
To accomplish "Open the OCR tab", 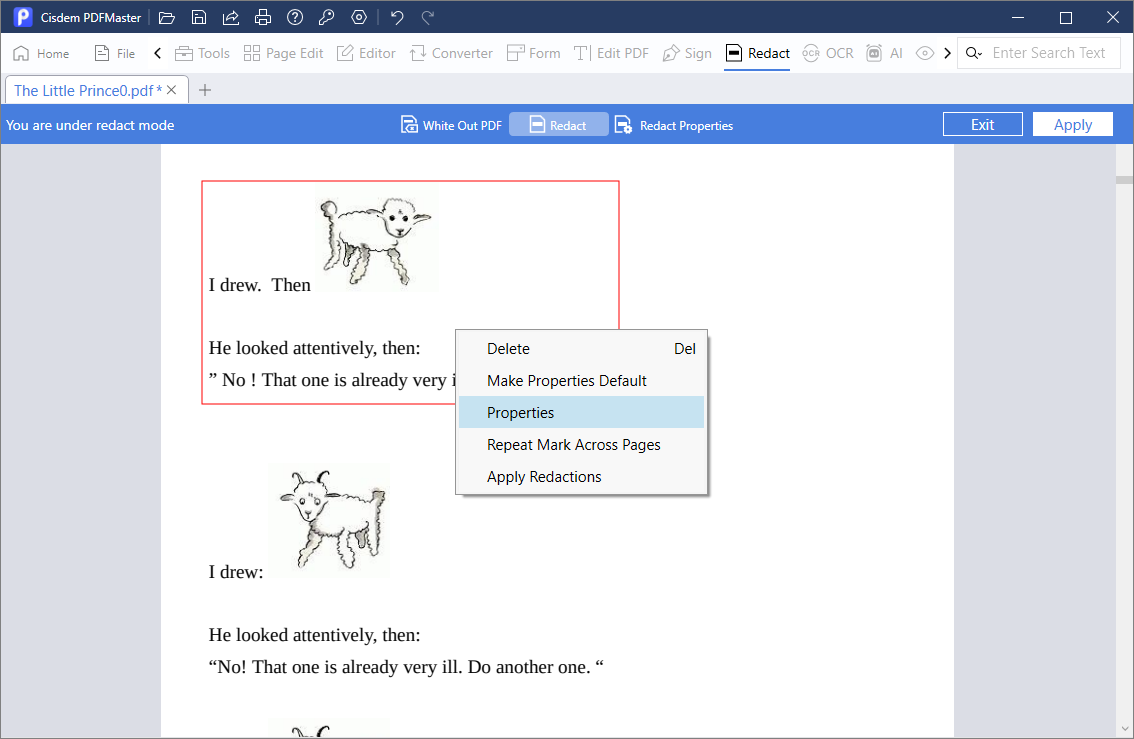I will coord(828,54).
